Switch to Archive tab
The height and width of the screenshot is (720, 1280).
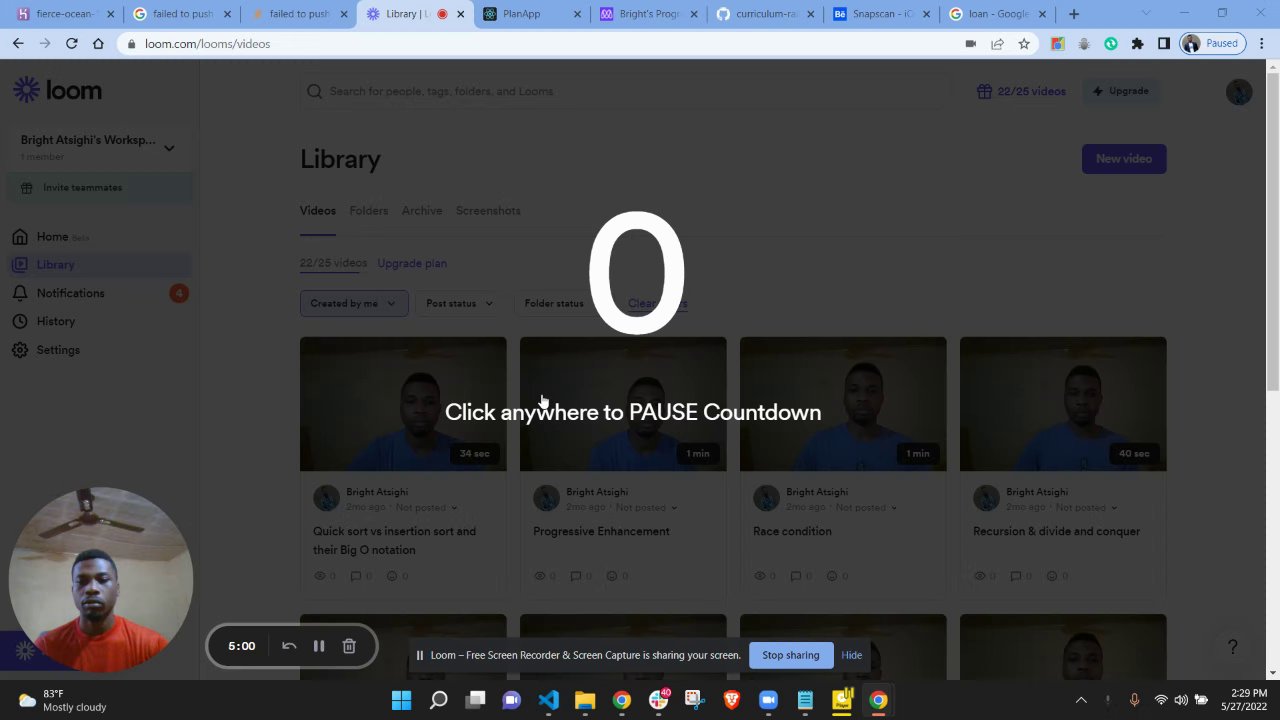pos(422,211)
